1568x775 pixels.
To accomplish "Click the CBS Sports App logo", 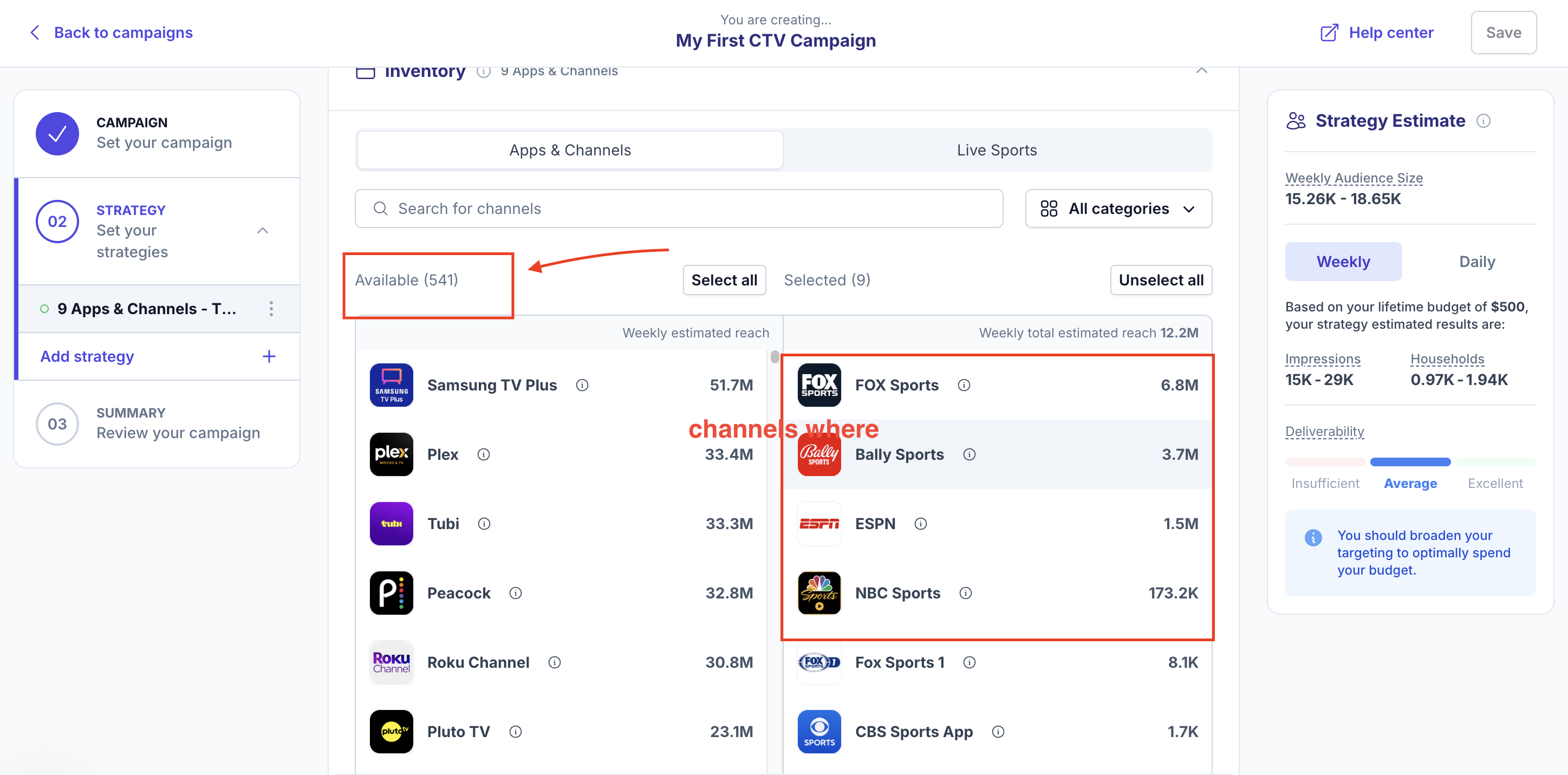I will click(x=819, y=732).
